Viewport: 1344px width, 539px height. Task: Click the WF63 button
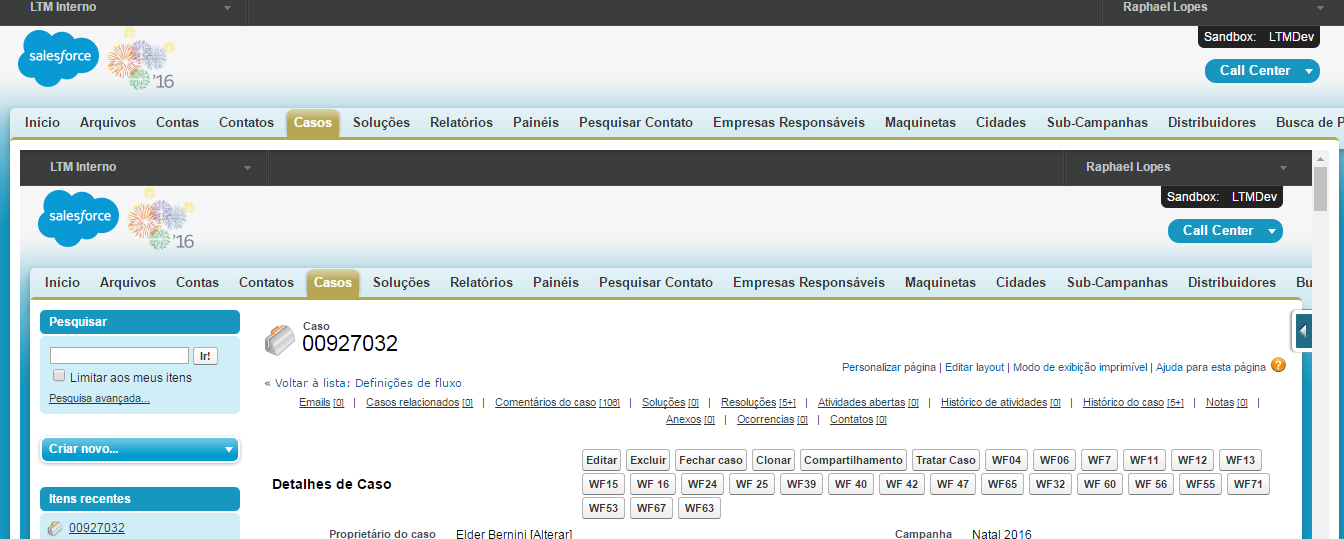coord(699,508)
